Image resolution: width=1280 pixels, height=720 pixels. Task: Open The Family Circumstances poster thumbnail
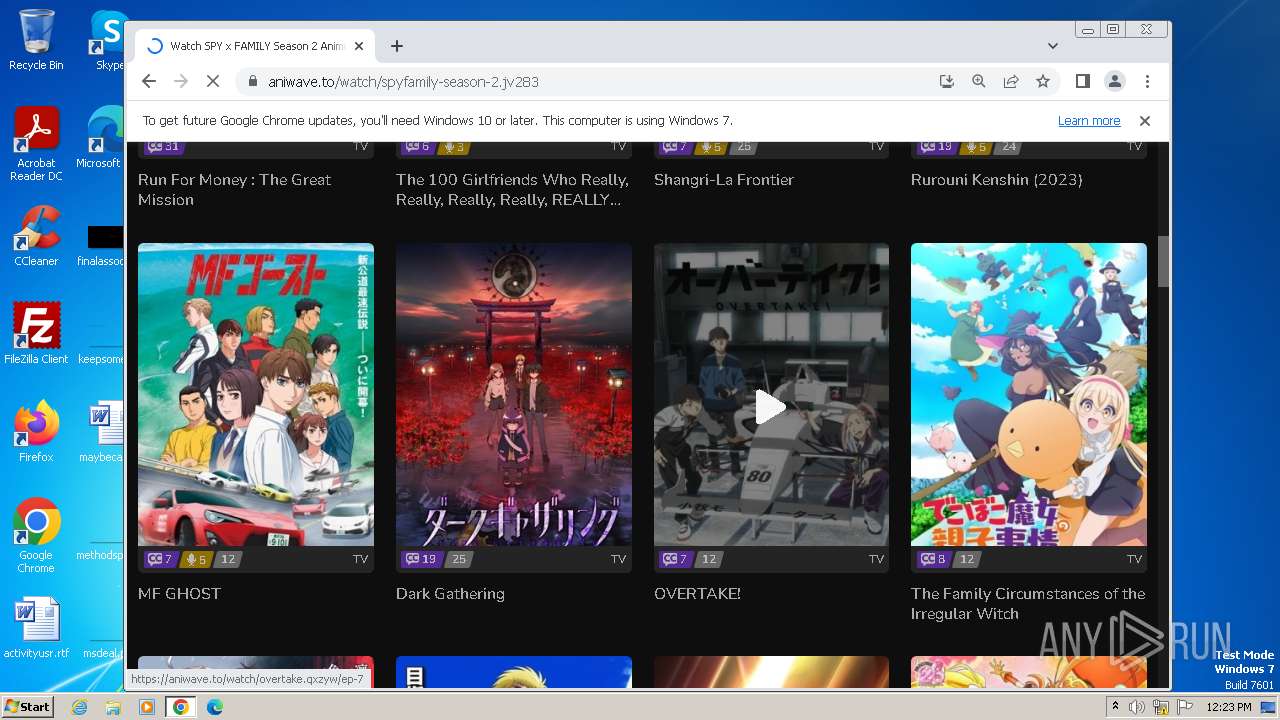pyautogui.click(x=1029, y=394)
